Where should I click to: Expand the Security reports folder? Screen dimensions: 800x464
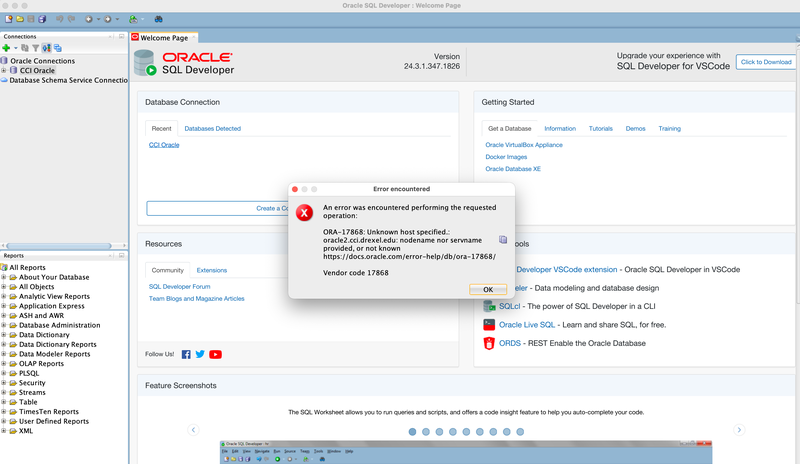click(x=4, y=383)
